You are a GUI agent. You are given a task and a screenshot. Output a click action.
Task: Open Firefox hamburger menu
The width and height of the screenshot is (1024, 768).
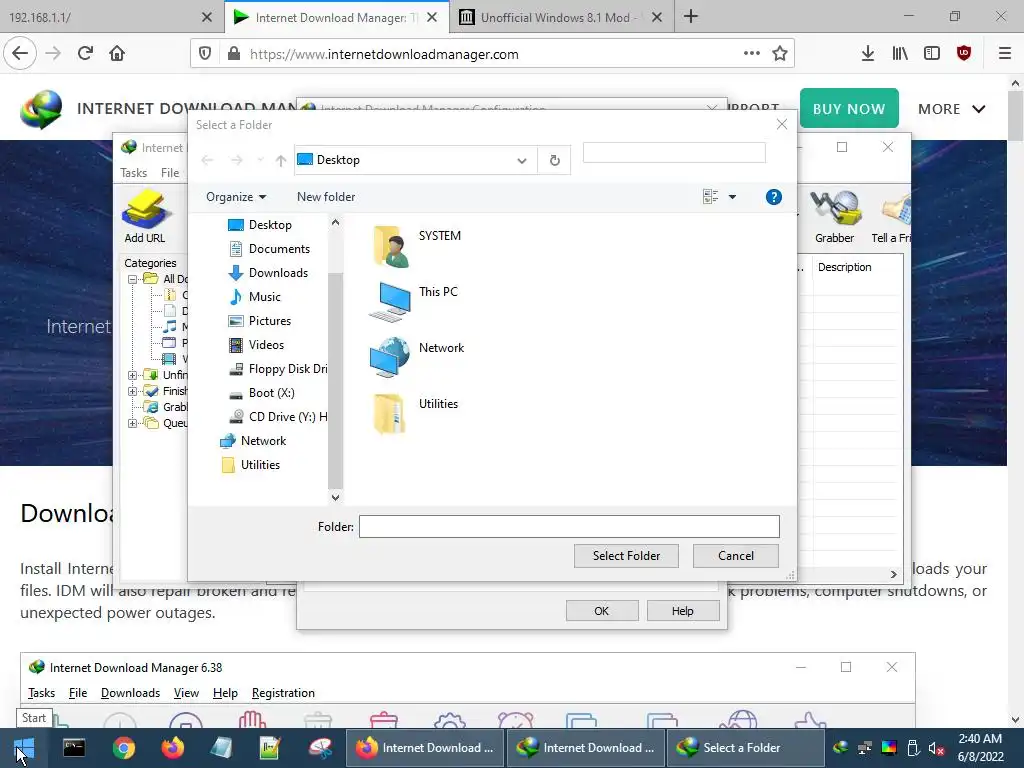point(1005,54)
